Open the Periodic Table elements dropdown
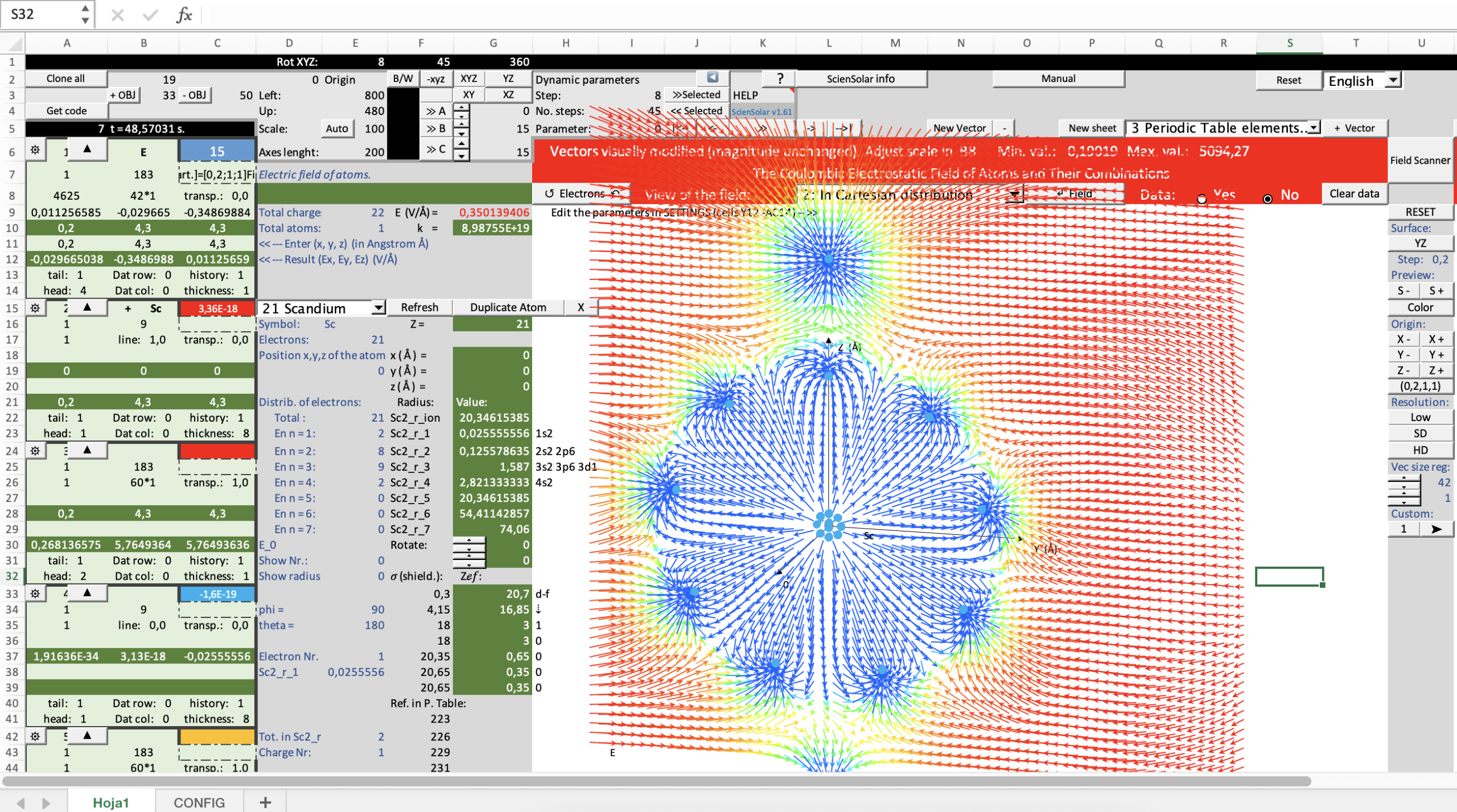Screen dimensions: 1457x812 [x=1314, y=128]
